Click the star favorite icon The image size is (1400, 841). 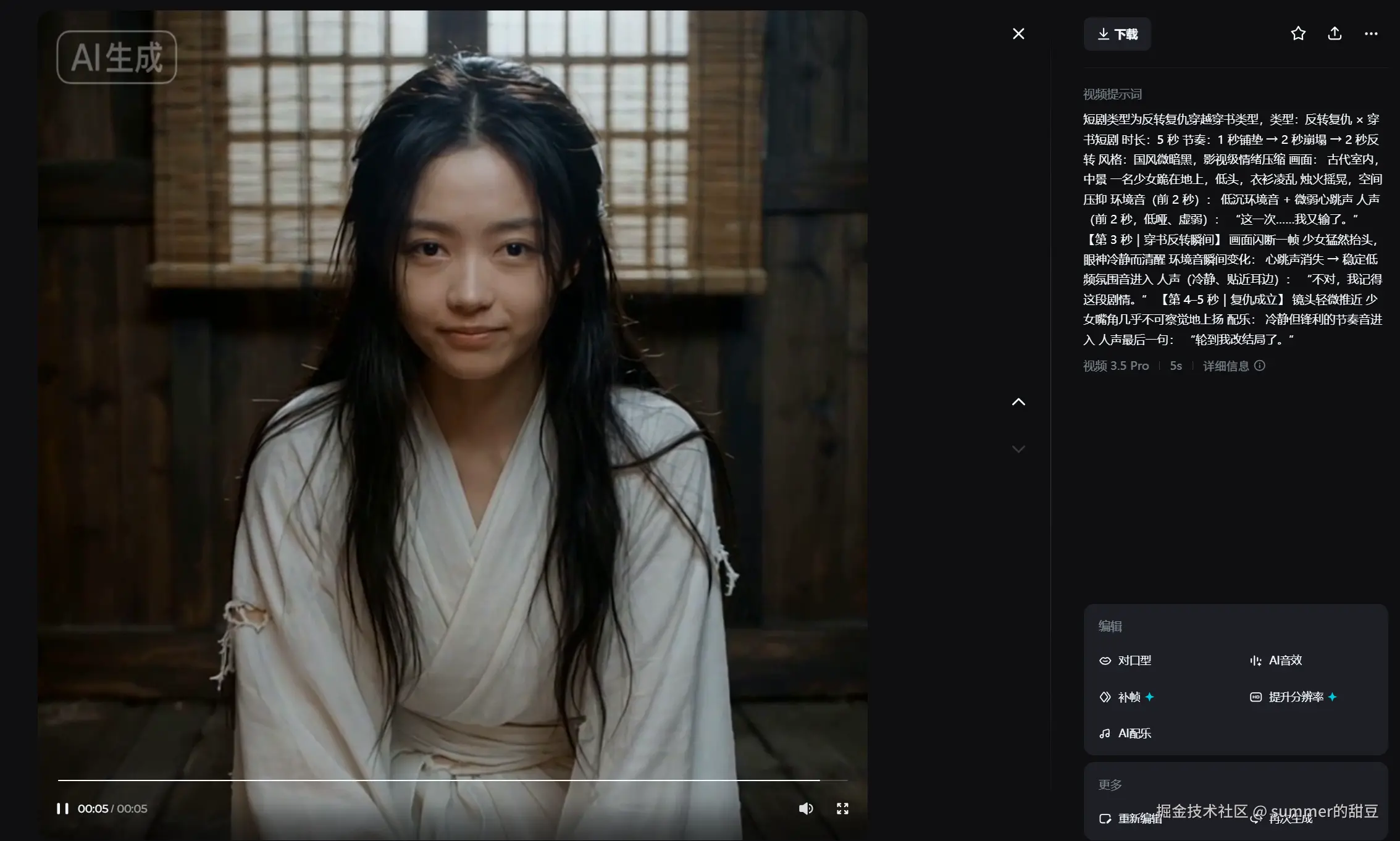click(1298, 34)
